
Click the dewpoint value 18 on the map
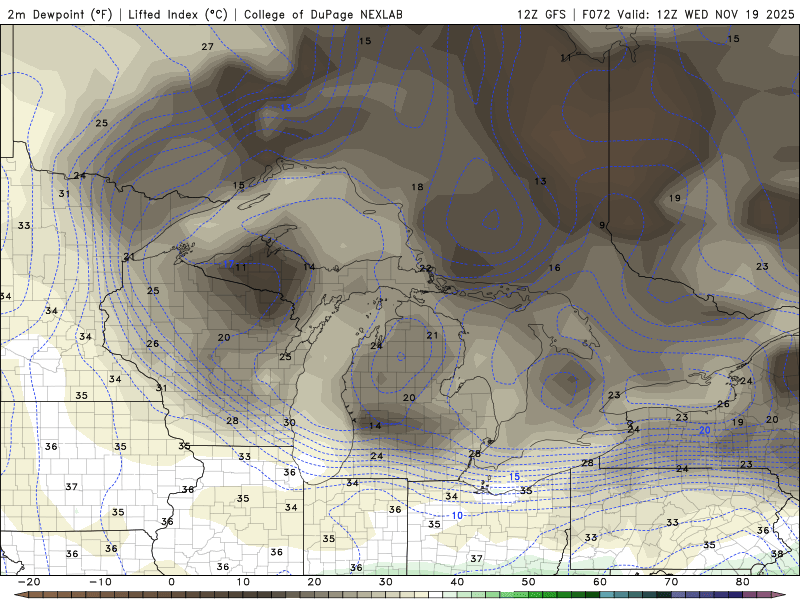417,187
